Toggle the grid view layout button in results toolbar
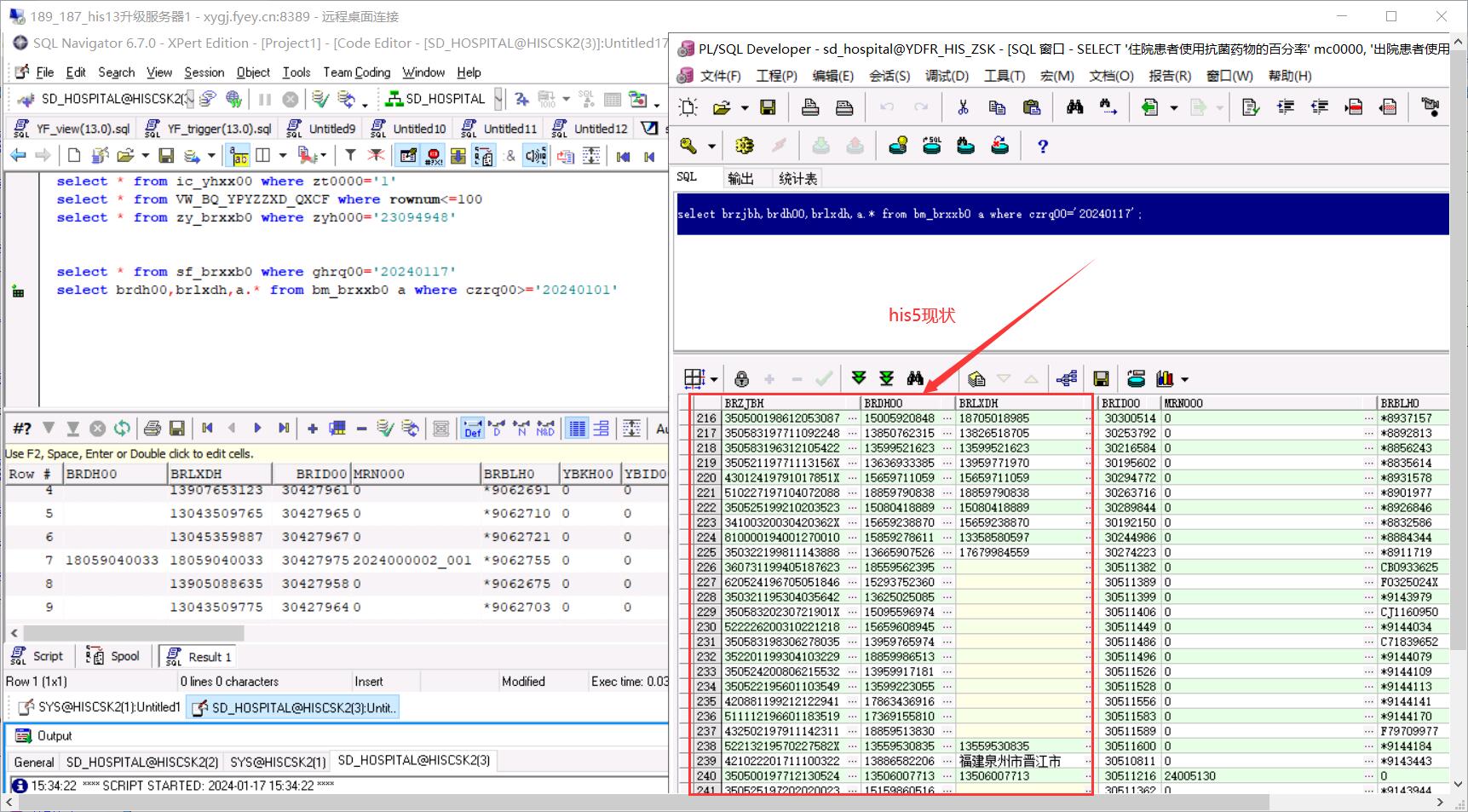This screenshot has width=1468, height=812. (577, 428)
